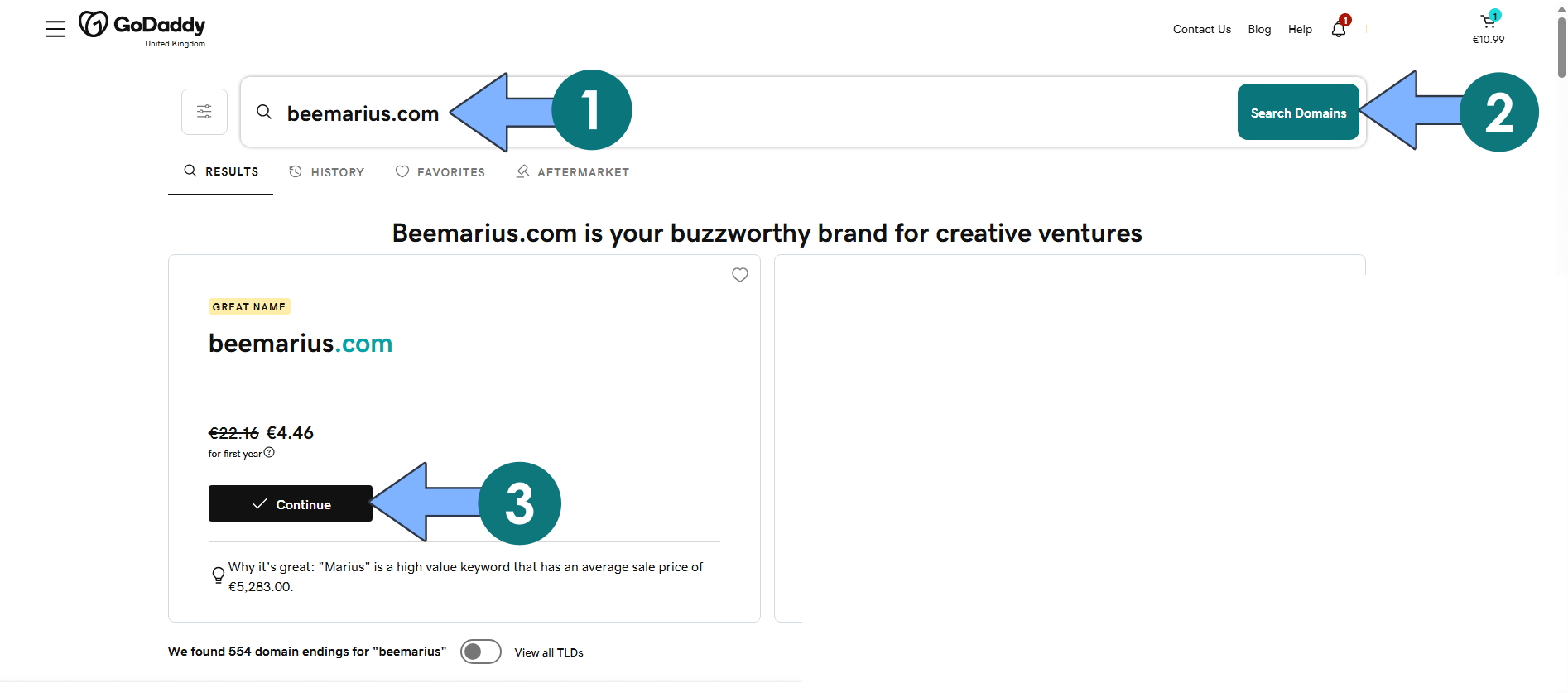Open the Help link
The width and height of the screenshot is (1568, 693).
[x=1300, y=29]
